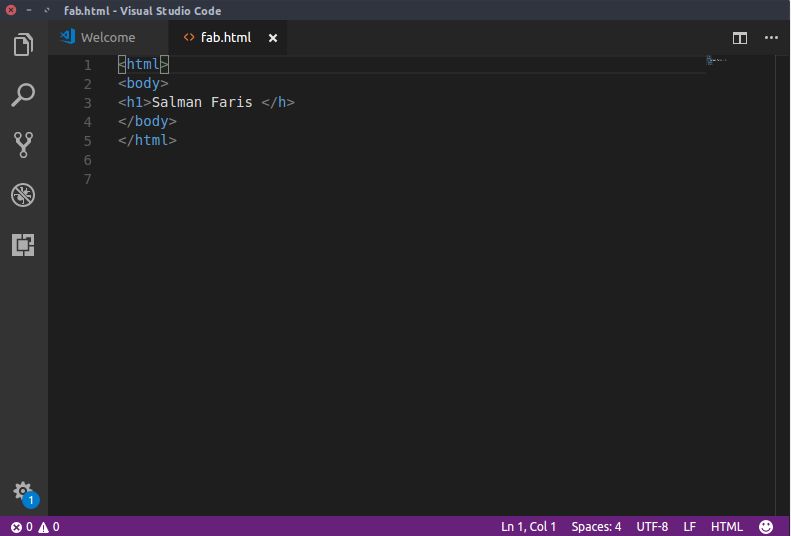Click the opening <html> tag text

click(143, 65)
